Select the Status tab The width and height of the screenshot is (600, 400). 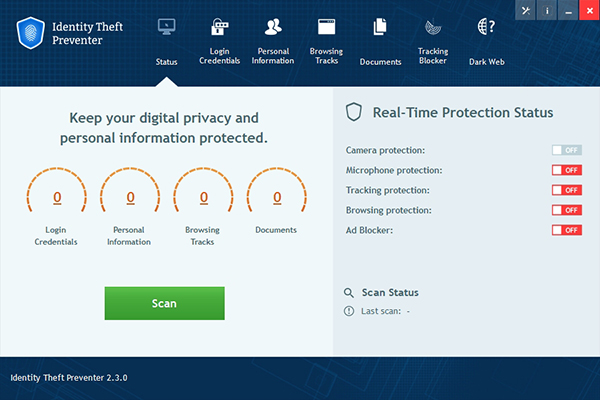click(166, 40)
